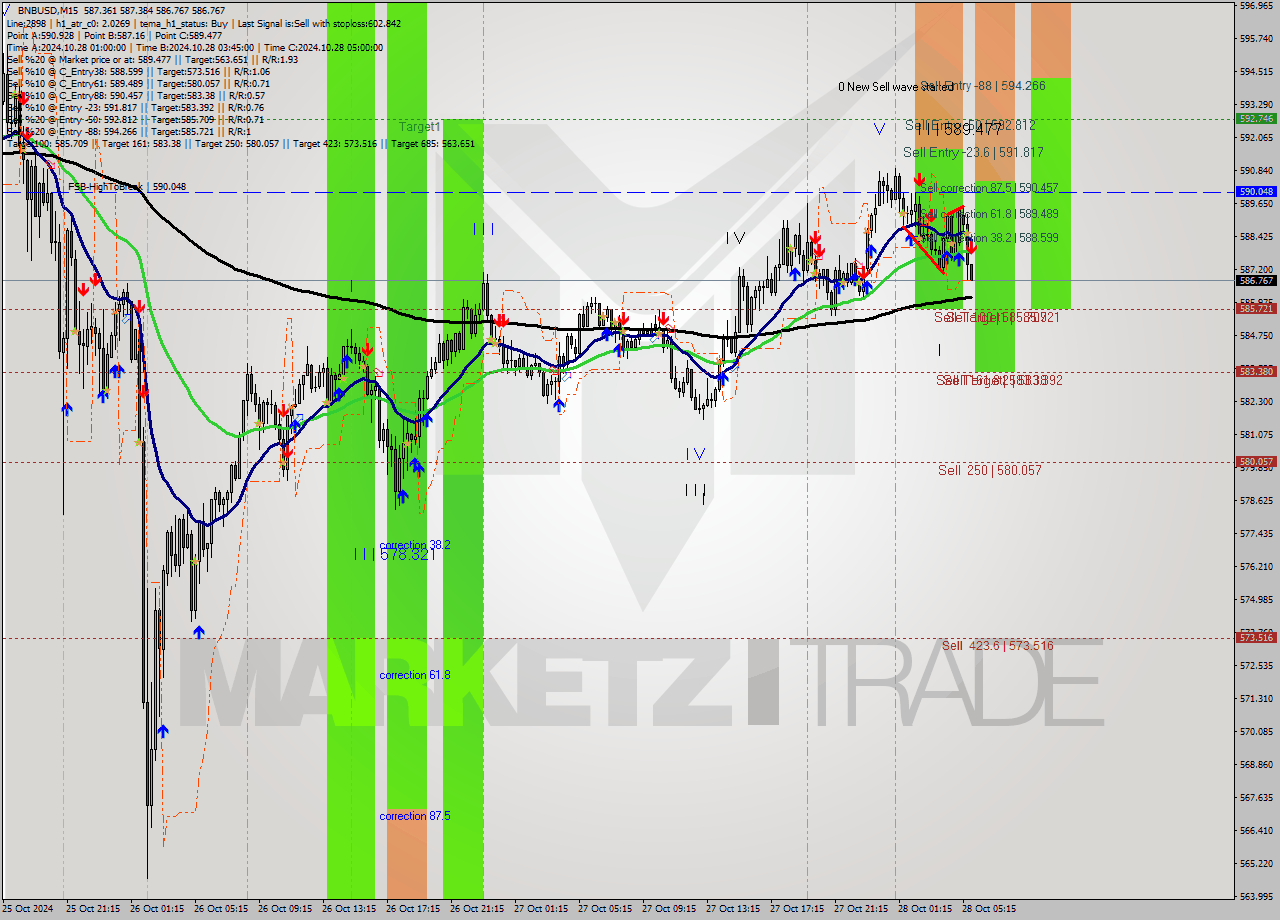Click the chart shift triangle beside the BNBUSD title
This screenshot has height=920, width=1280.
8,8
